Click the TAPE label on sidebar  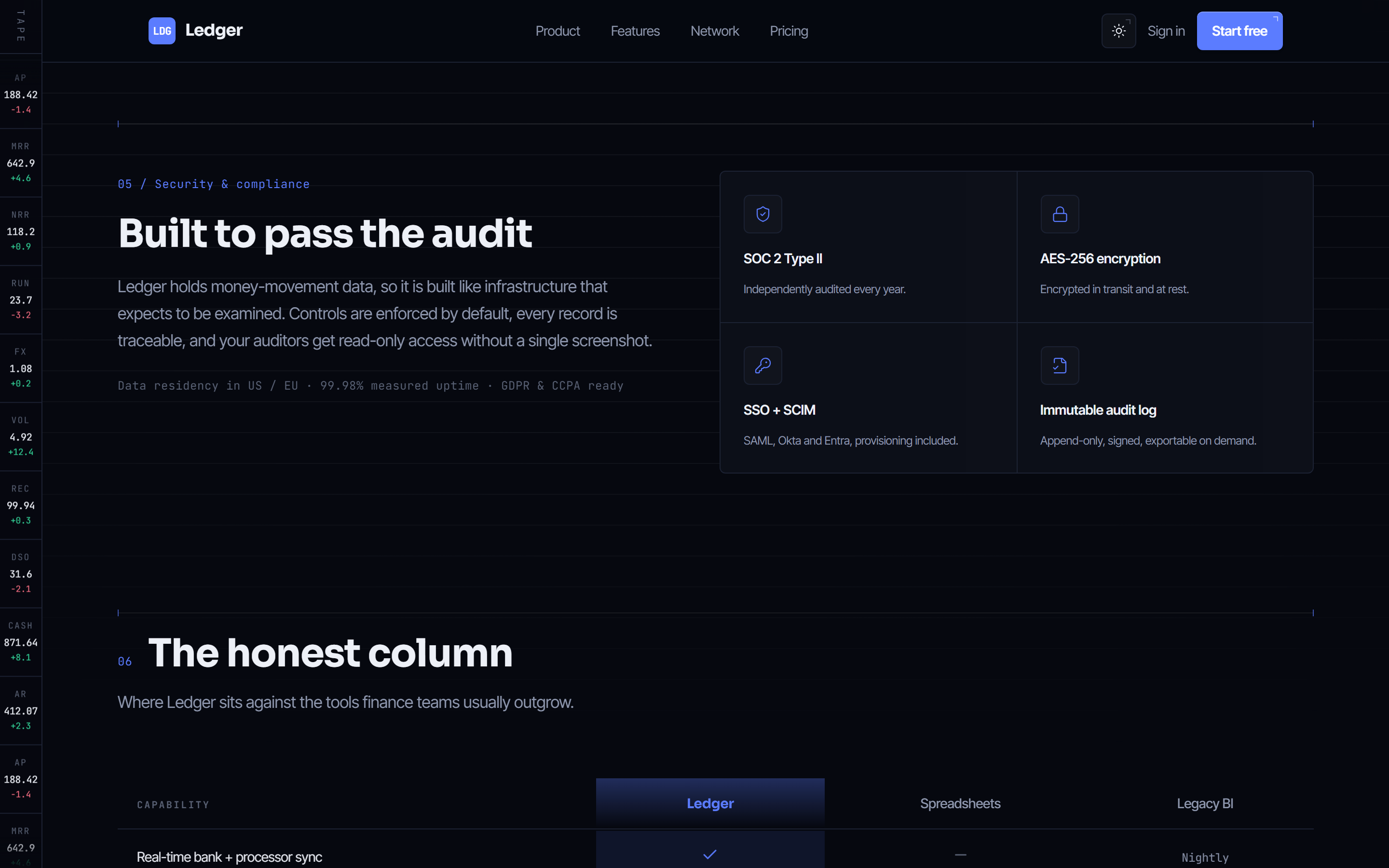pos(21,26)
